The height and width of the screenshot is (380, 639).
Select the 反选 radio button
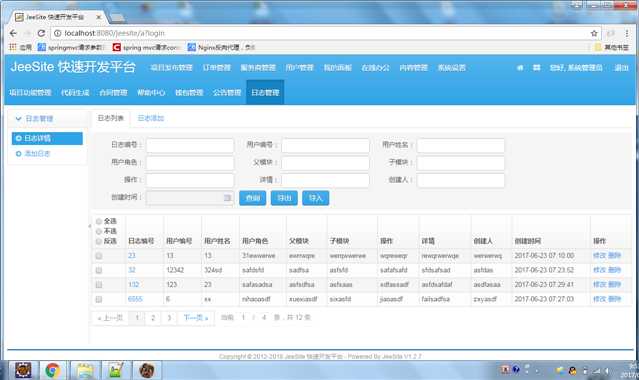[x=99, y=241]
